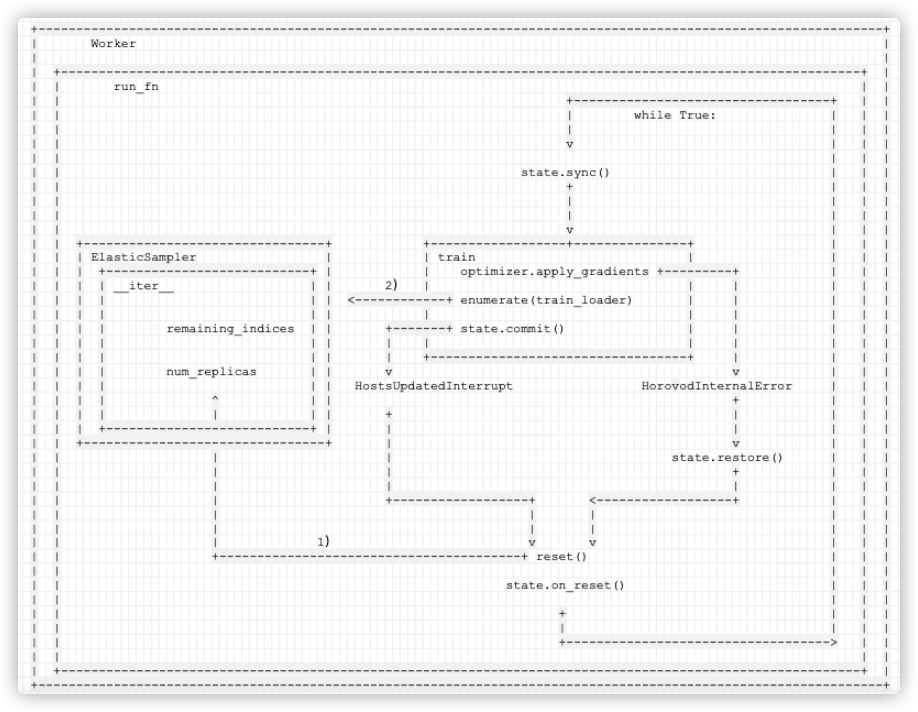Select state.on_reset() text

565,586
